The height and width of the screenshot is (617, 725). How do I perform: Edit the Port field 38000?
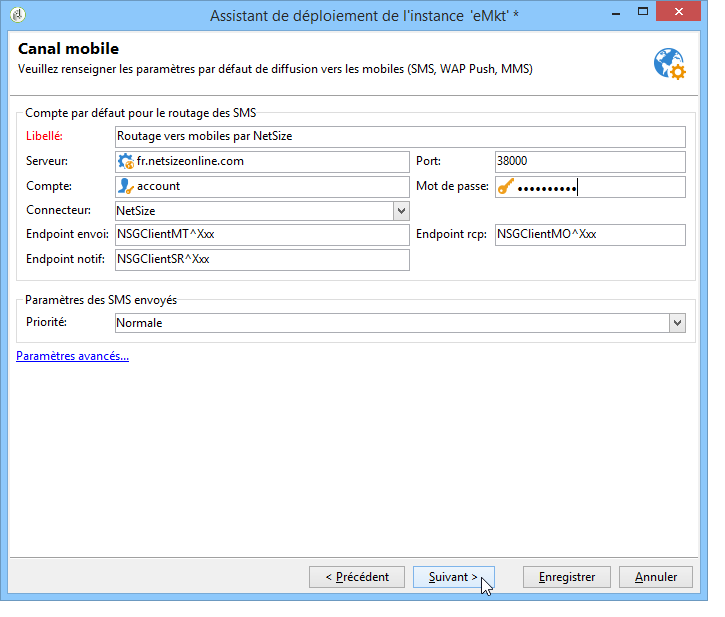point(590,162)
